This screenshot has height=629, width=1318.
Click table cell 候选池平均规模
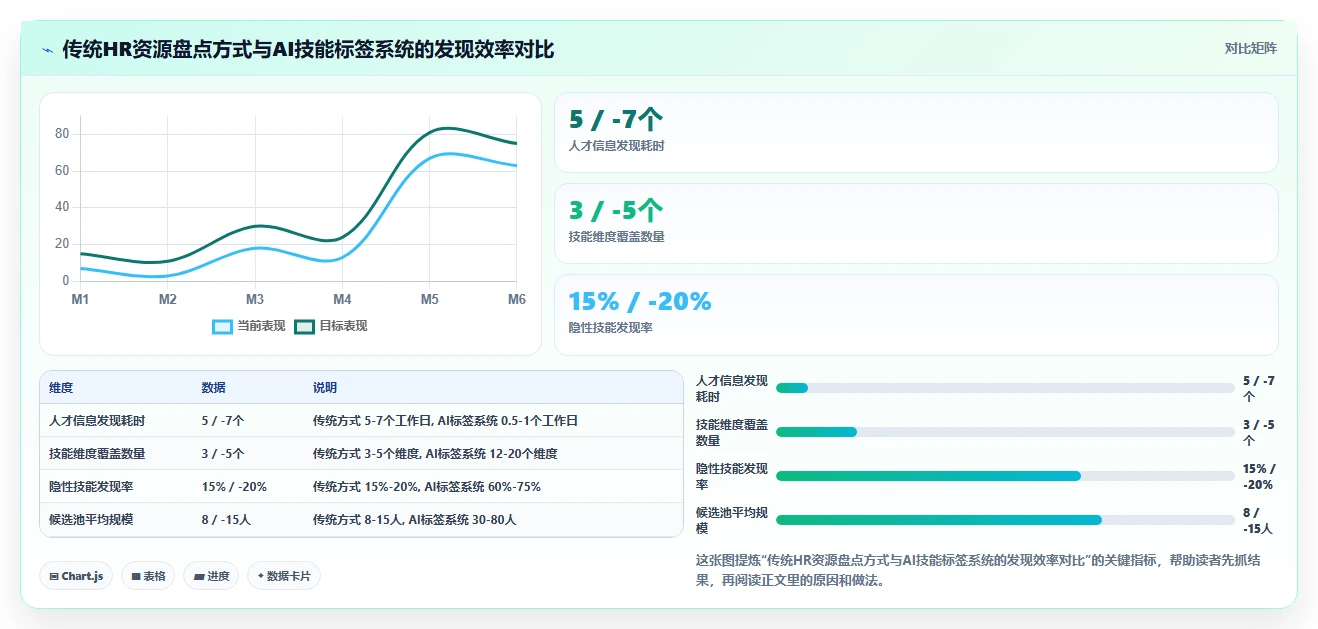point(91,520)
